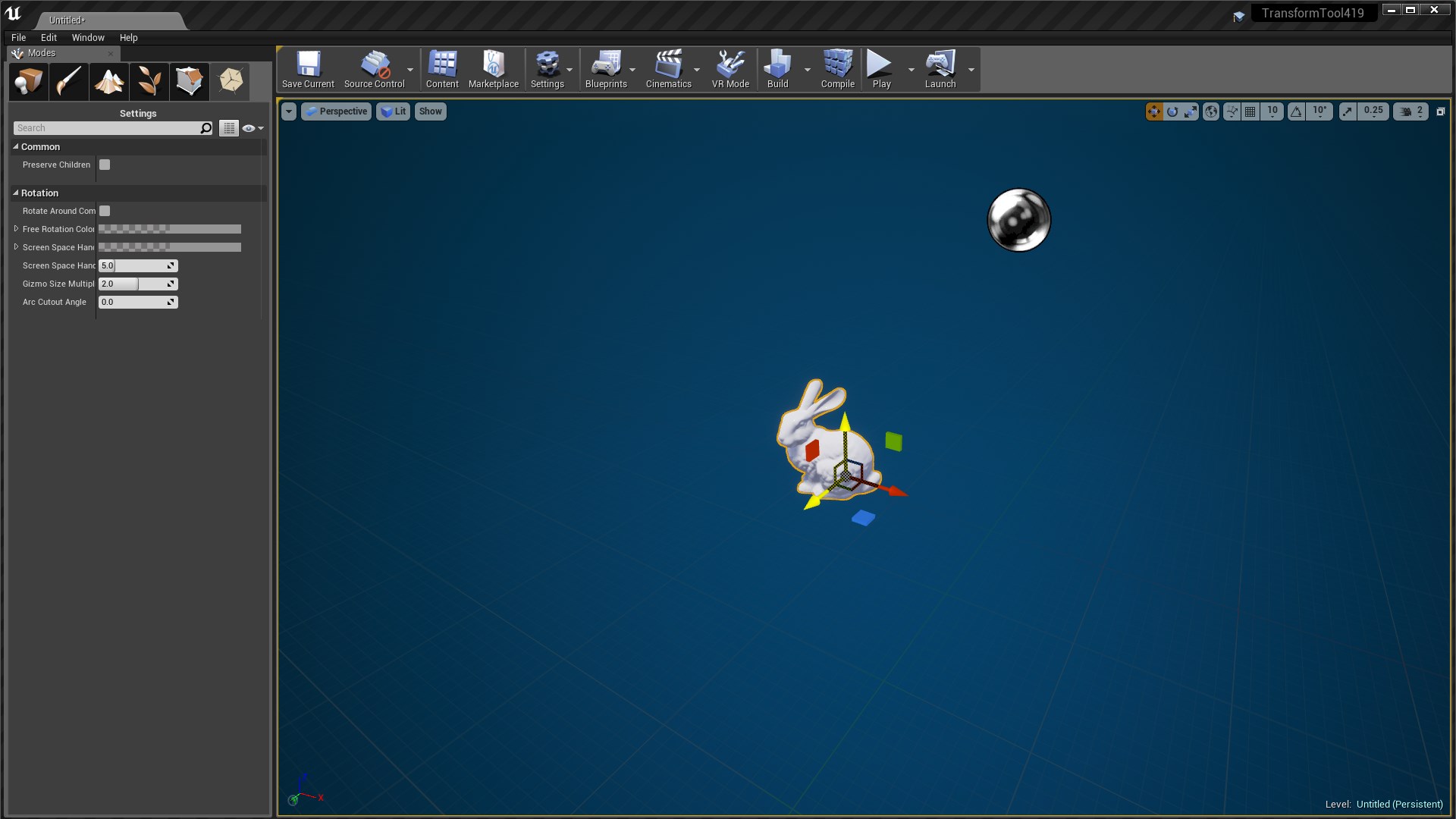The width and height of the screenshot is (1456, 819).
Task: Open the Play options dropdown arrow
Action: [911, 70]
